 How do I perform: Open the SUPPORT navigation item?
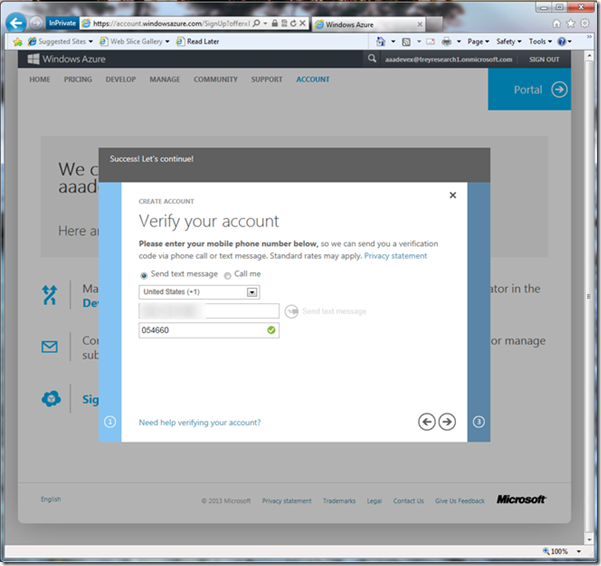click(x=267, y=79)
